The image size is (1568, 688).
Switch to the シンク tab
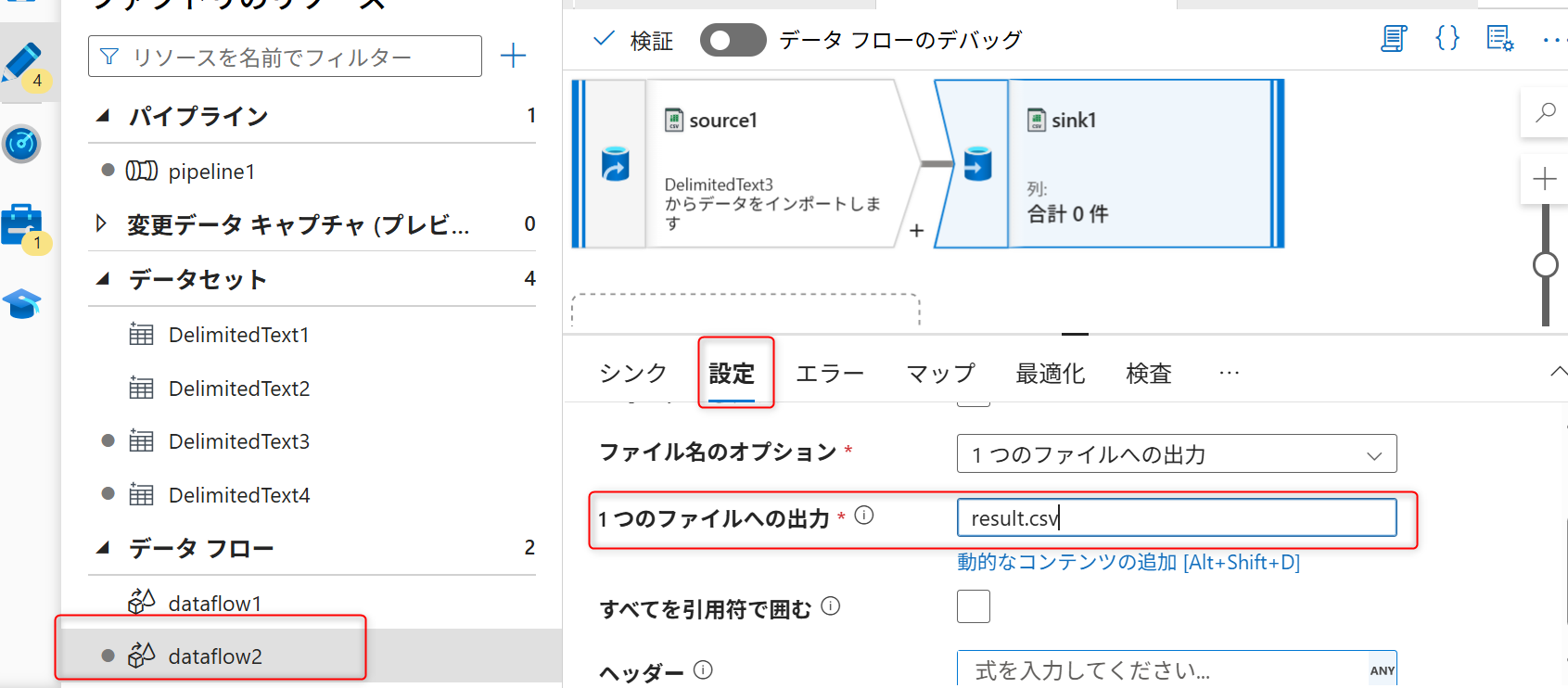pyautogui.click(x=633, y=373)
